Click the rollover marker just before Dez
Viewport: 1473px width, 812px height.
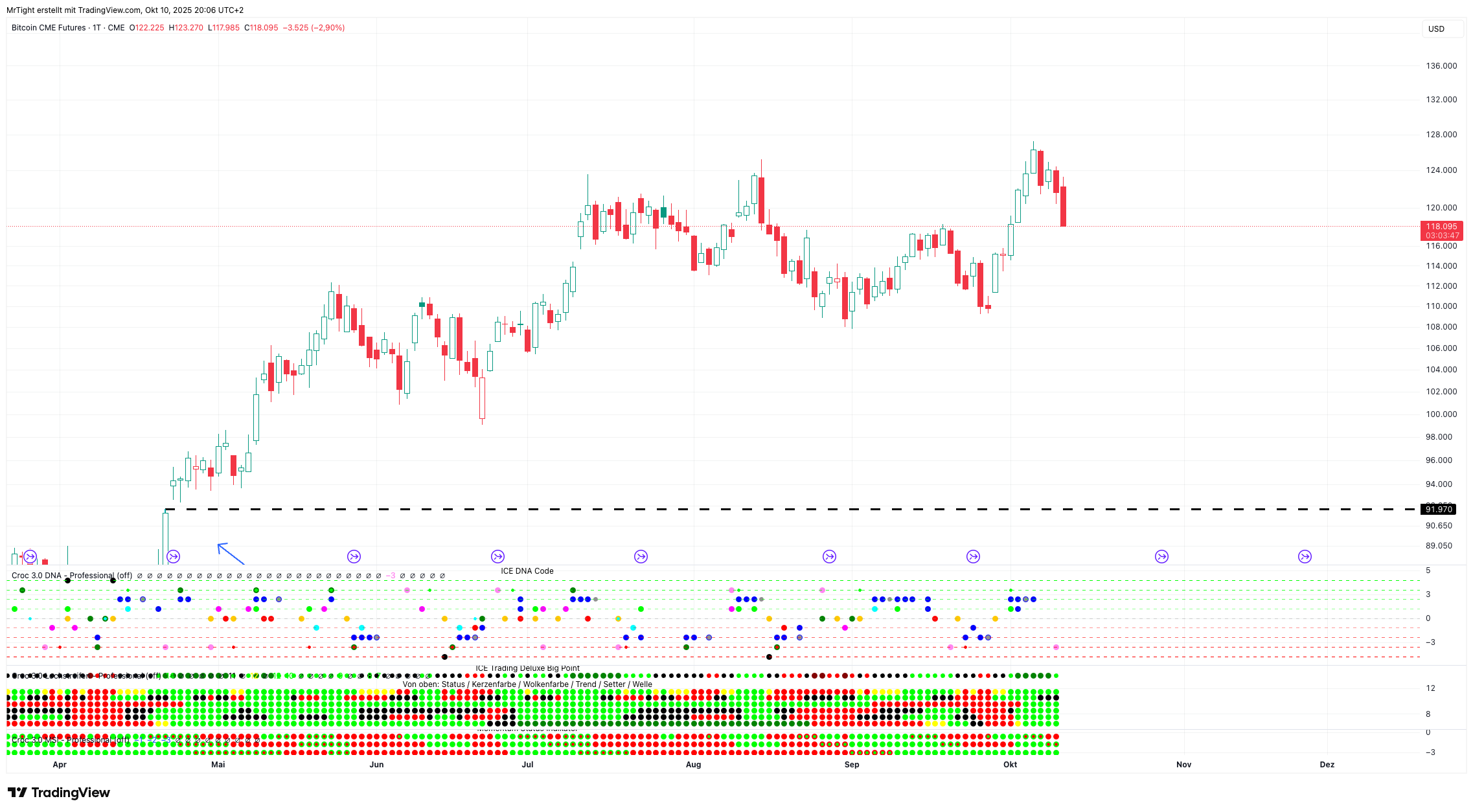(x=1305, y=556)
